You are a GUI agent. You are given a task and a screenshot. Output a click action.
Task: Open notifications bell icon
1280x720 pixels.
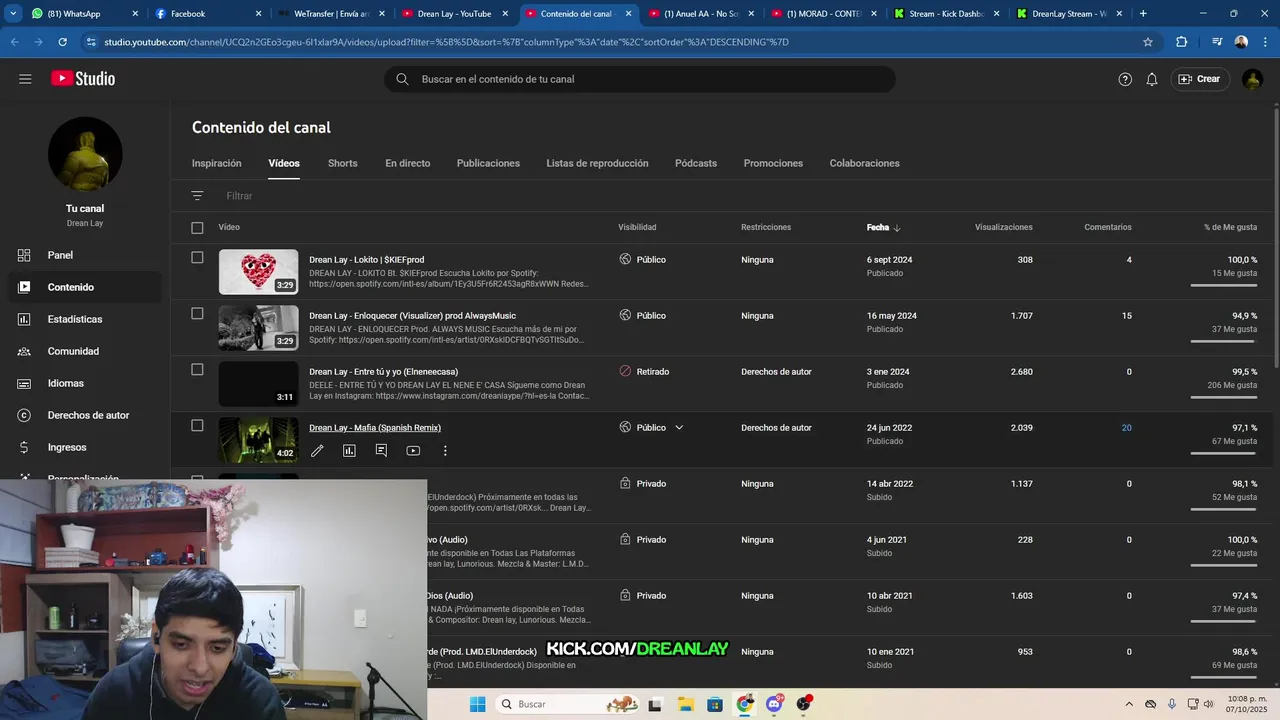1152,79
